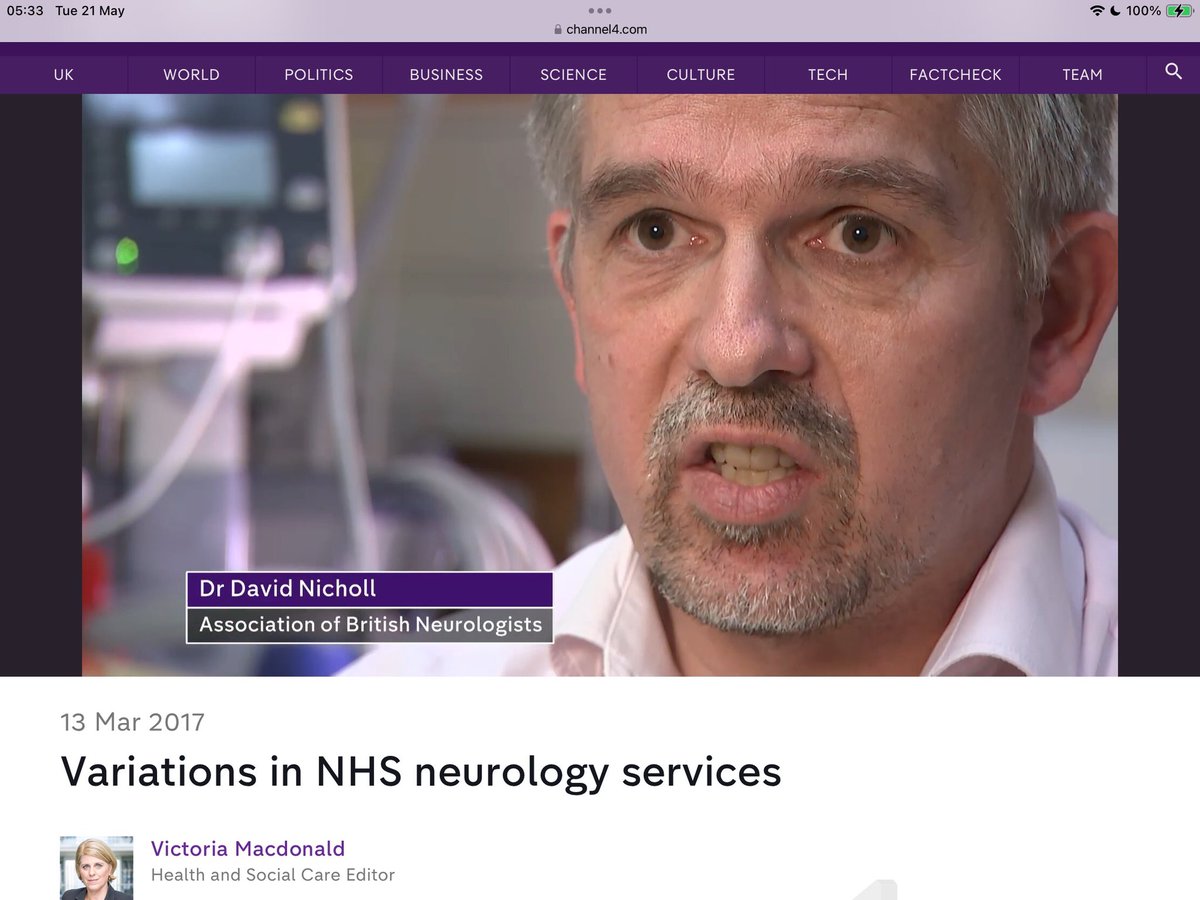Viewport: 1200px width, 900px height.
Task: Tap the lock icon beside channel4.com
Action: (559, 30)
